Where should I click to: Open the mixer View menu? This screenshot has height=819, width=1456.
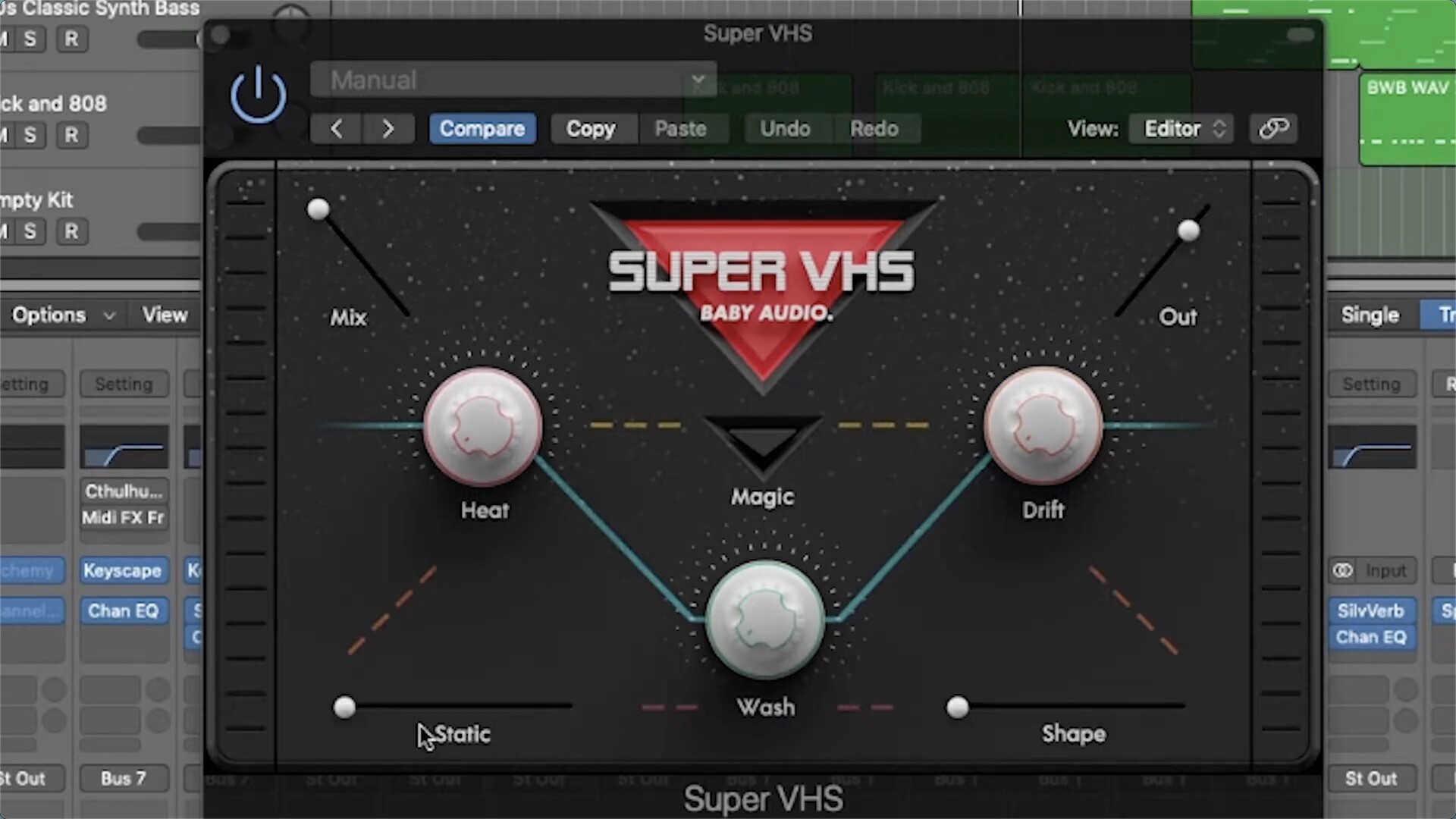tap(165, 315)
